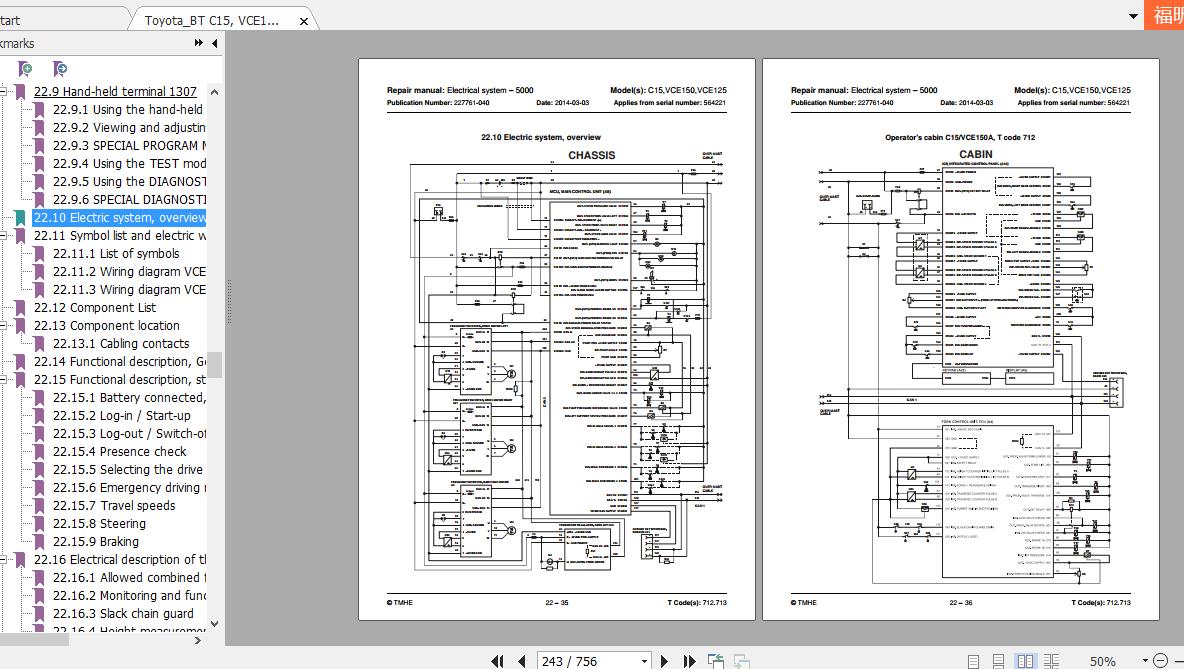Select the Toyota_BT C15 document tab
Viewport: 1184px width, 669px height.
pos(210,18)
